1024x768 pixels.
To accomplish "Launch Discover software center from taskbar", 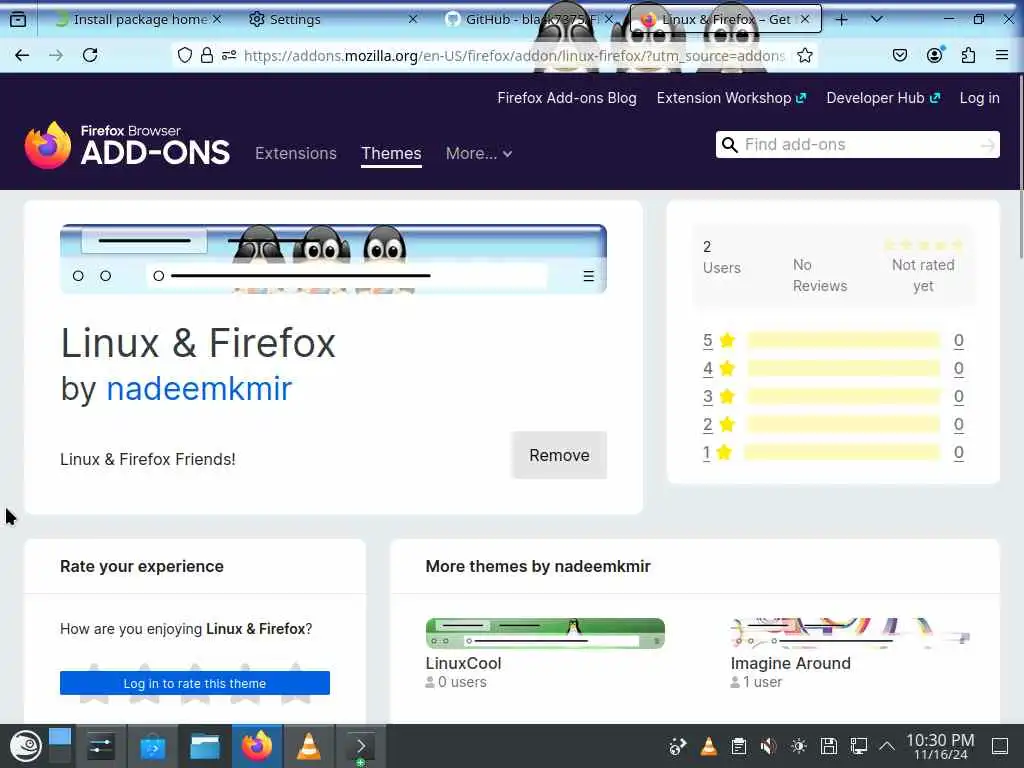I will coord(153,746).
